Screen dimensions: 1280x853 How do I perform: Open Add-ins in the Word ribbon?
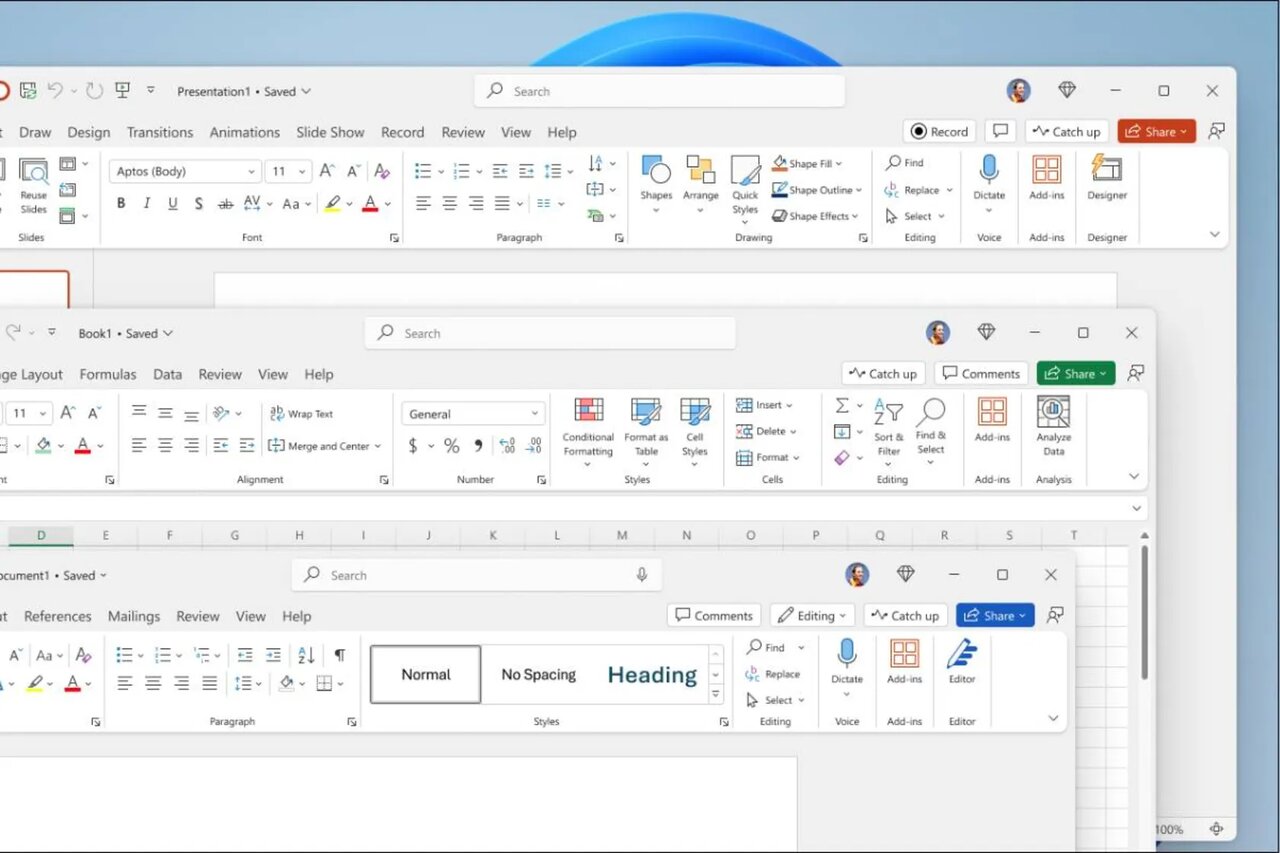(x=904, y=655)
